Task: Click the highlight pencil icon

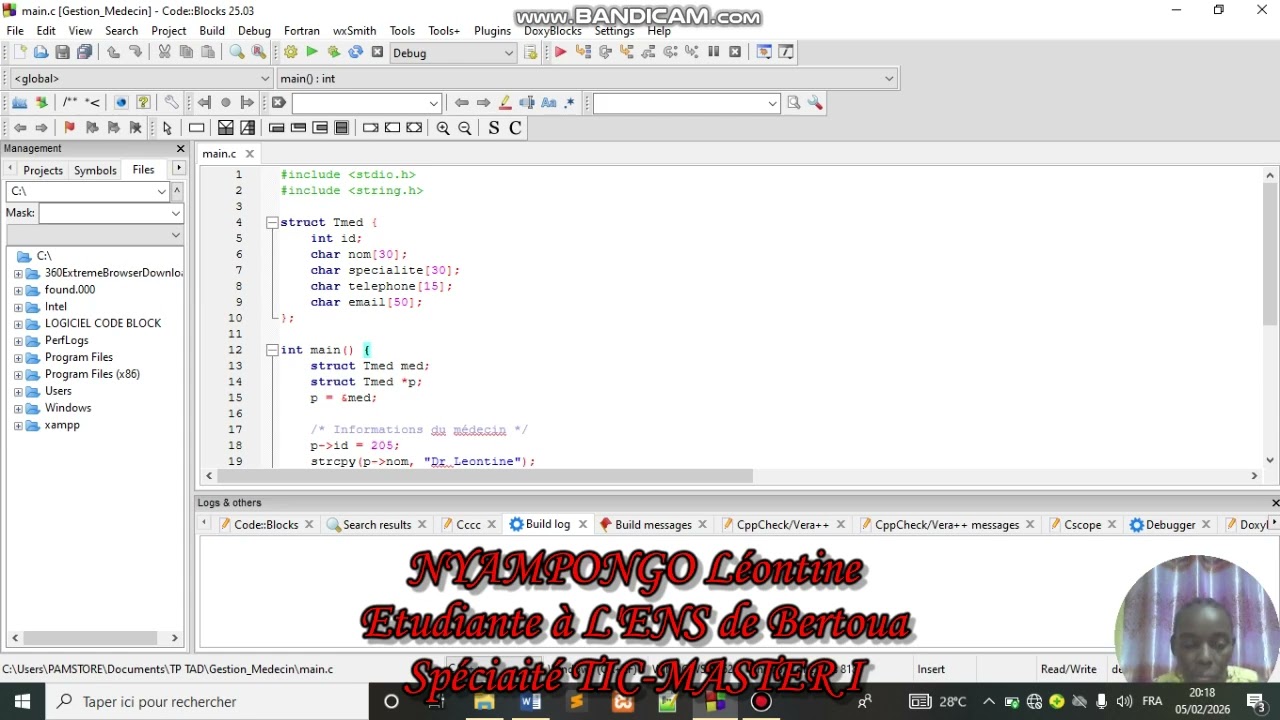Action: coord(505,102)
